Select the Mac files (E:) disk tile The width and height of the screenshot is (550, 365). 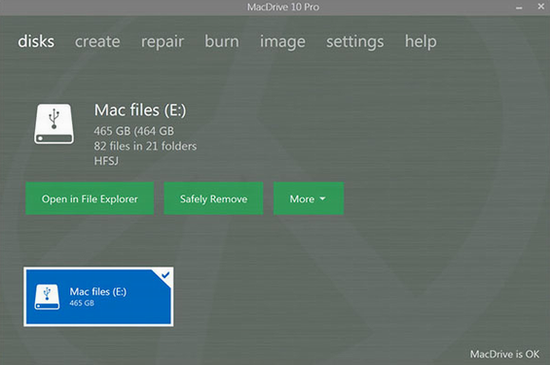tap(99, 297)
